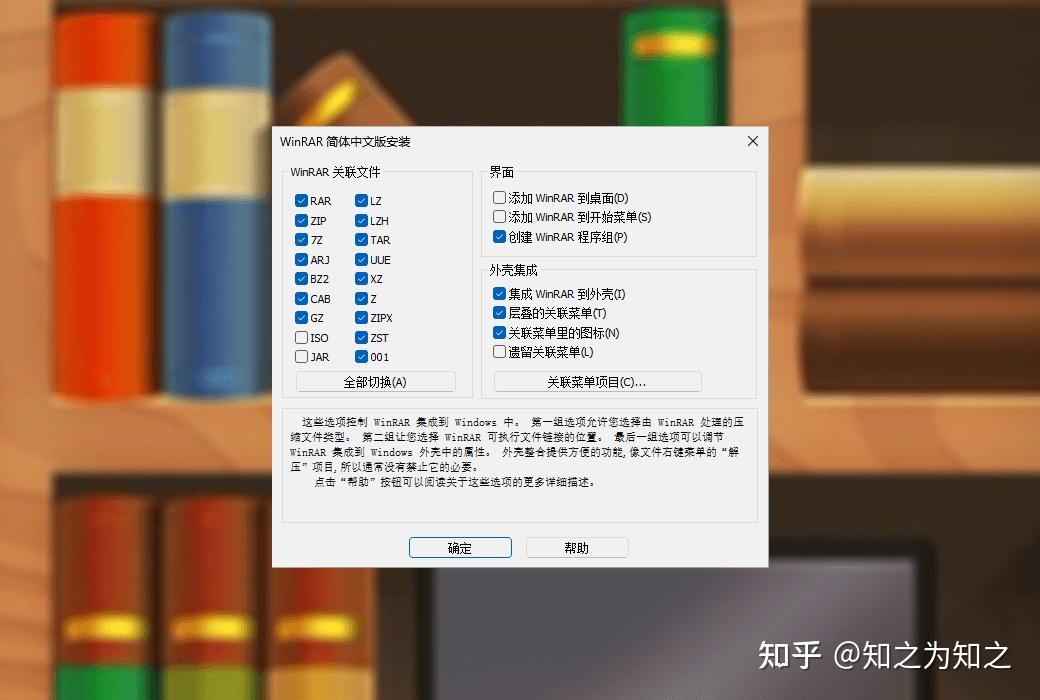This screenshot has width=1040, height=700.
Task: Toggle the Z association checkbox
Action: (x=361, y=299)
